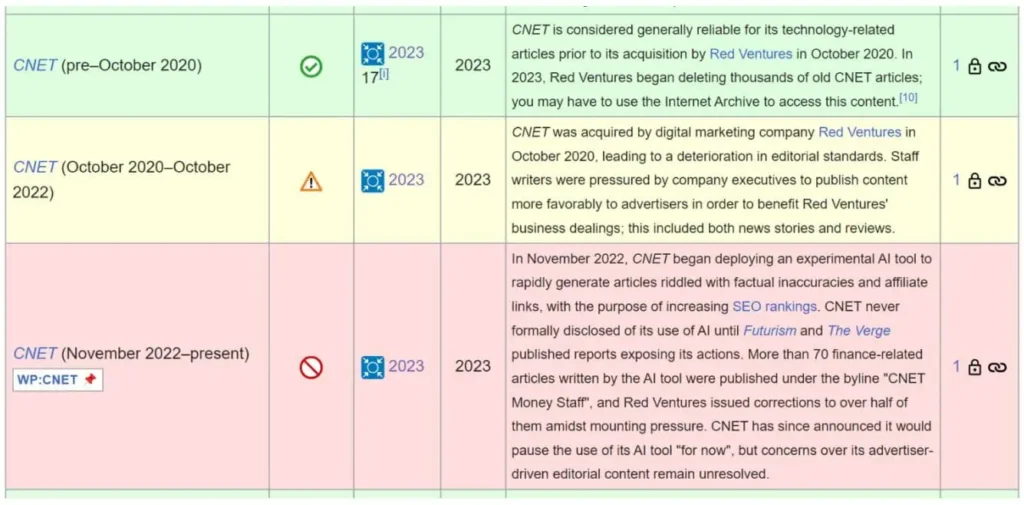Screen dimensions: 1024x505
Task: Click the padlock icon in pre–October 2020 row
Action: (974, 66)
